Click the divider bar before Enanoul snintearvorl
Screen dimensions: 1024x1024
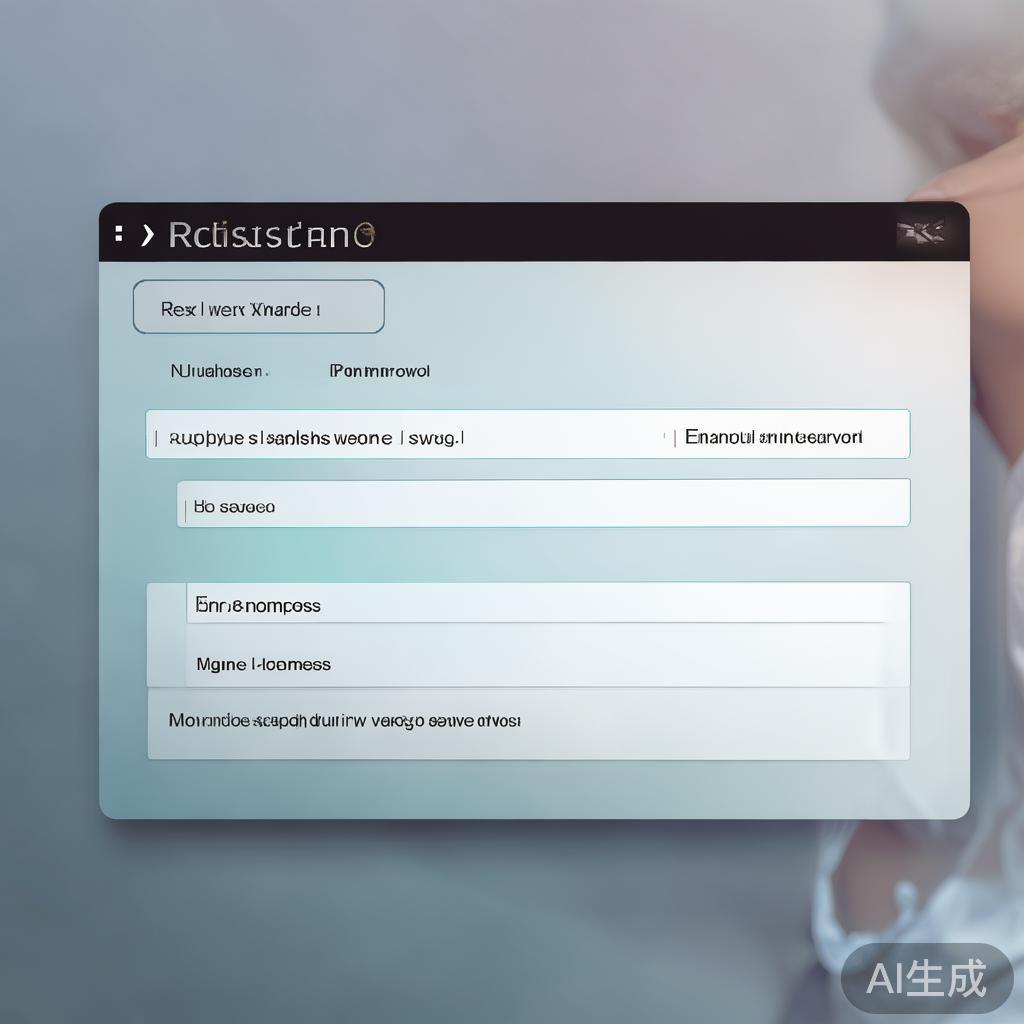coord(674,437)
